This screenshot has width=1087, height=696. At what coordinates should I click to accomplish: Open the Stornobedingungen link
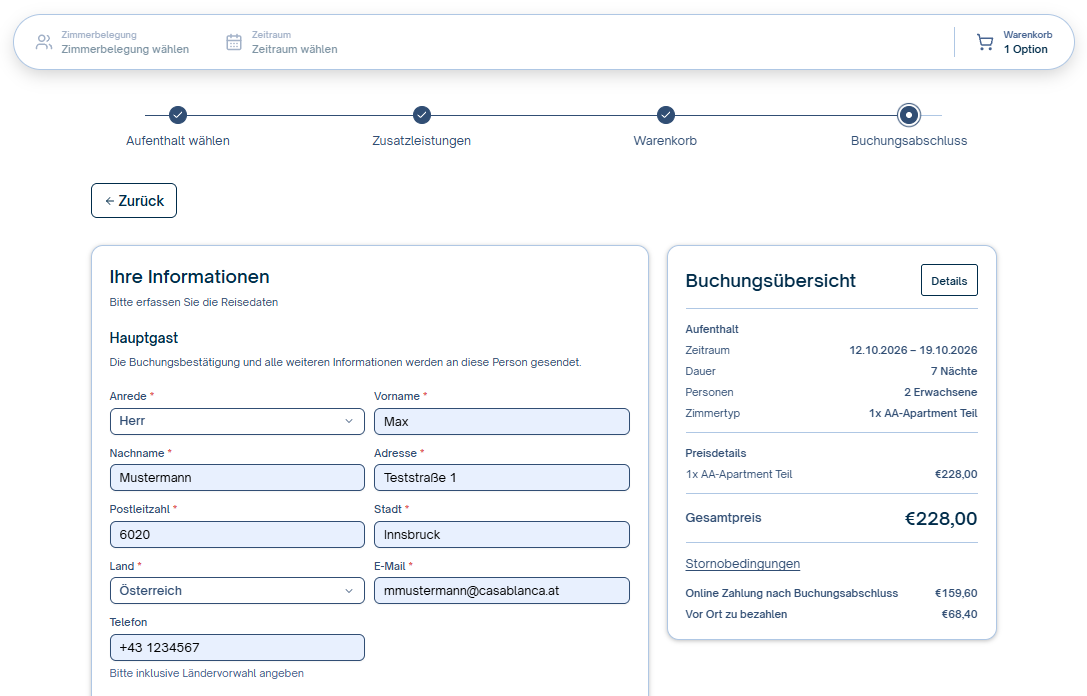point(742,564)
